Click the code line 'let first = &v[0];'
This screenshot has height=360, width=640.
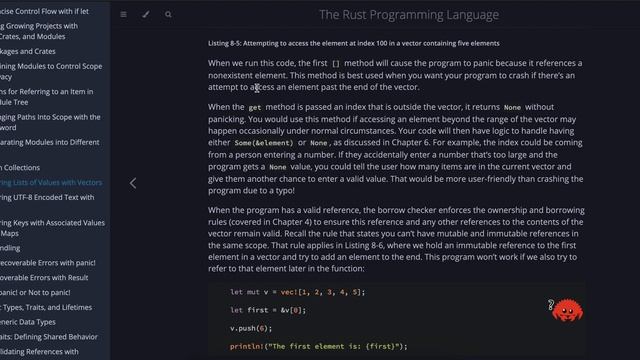[x=268, y=310]
